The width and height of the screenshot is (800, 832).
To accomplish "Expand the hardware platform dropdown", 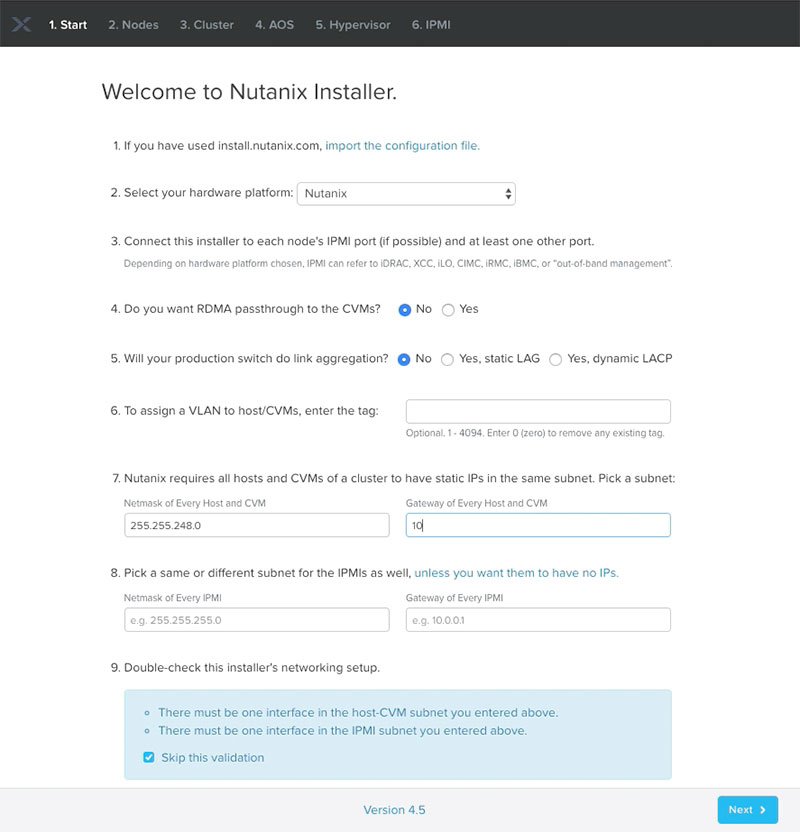I will [x=406, y=193].
